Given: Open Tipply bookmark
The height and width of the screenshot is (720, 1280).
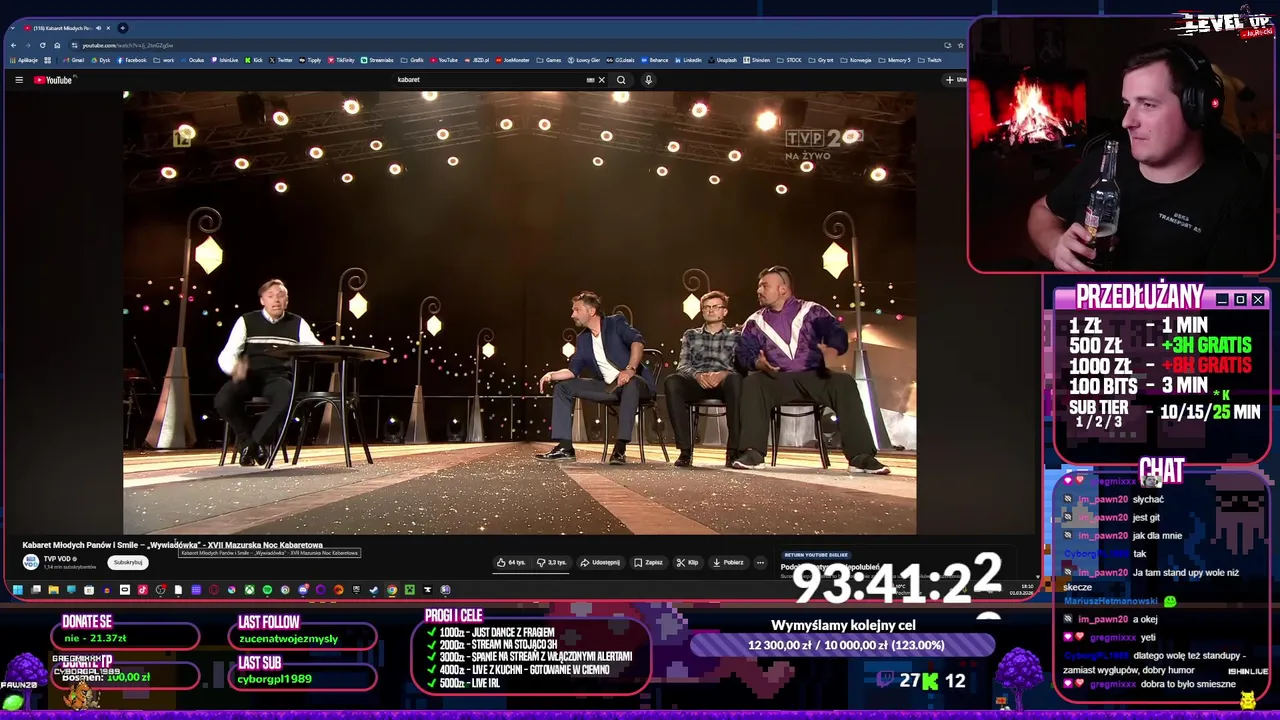Looking at the screenshot, I should 310,60.
